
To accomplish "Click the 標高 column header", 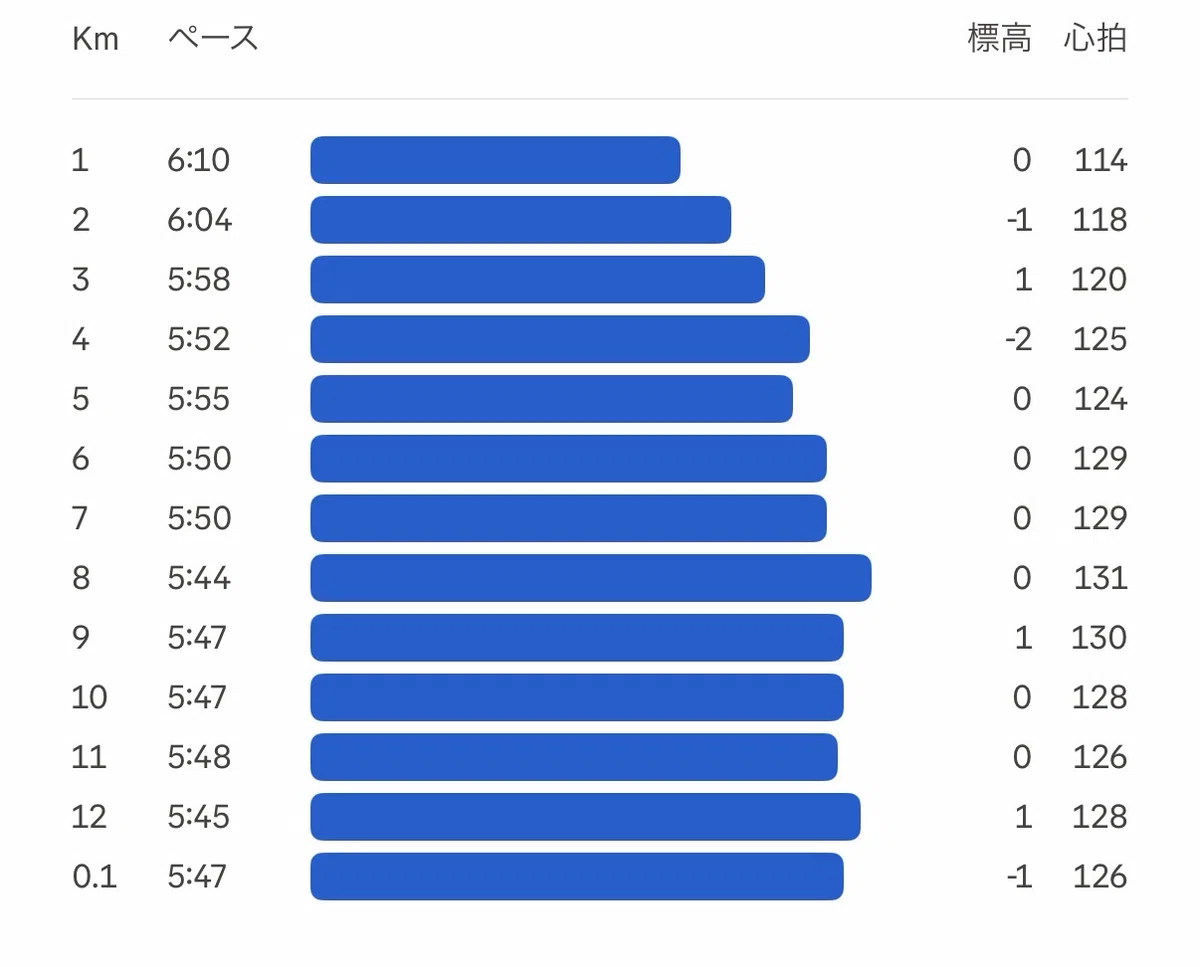I will click(x=999, y=39).
